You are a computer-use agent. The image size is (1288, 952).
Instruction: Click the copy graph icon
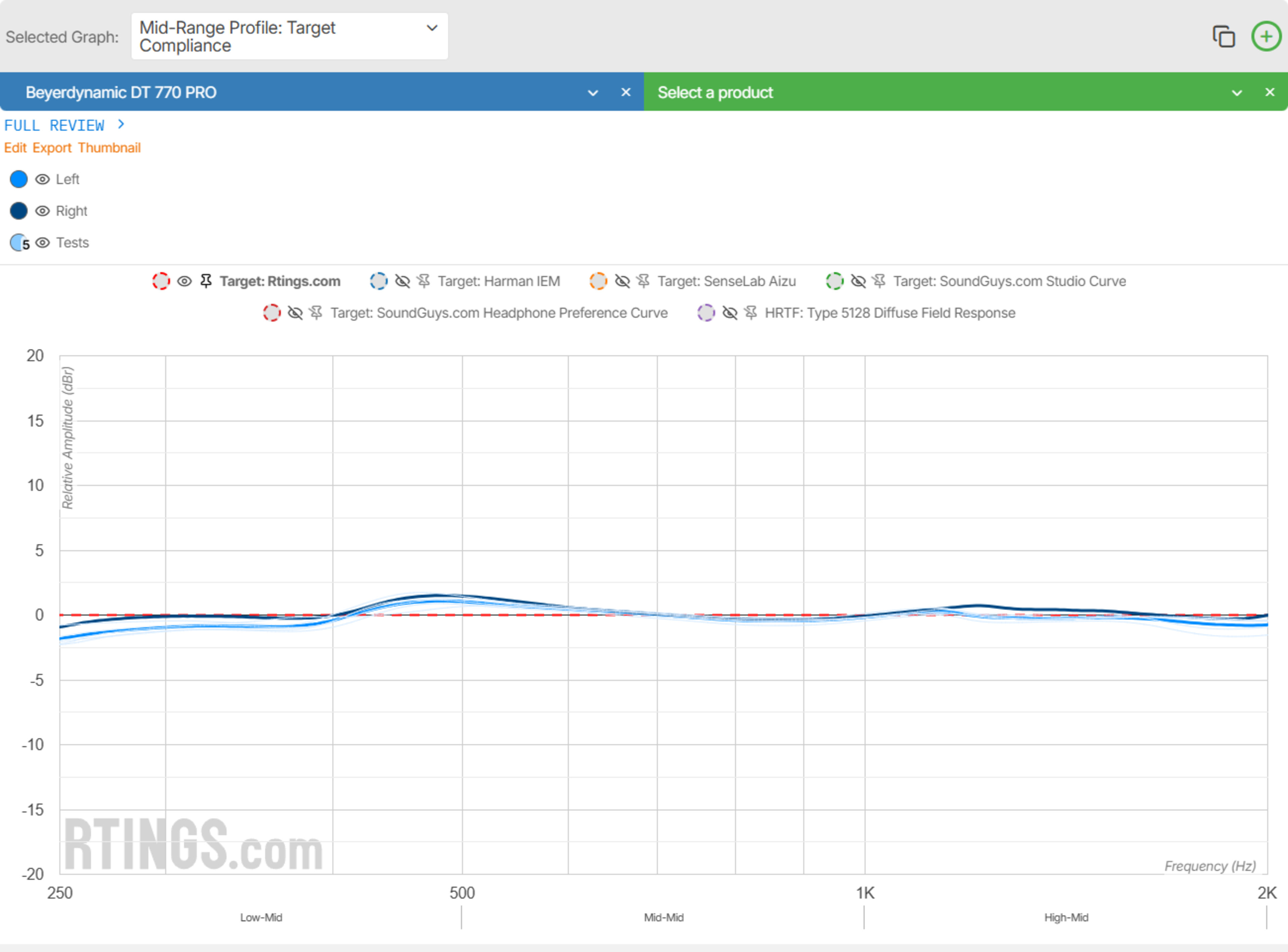click(x=1224, y=36)
